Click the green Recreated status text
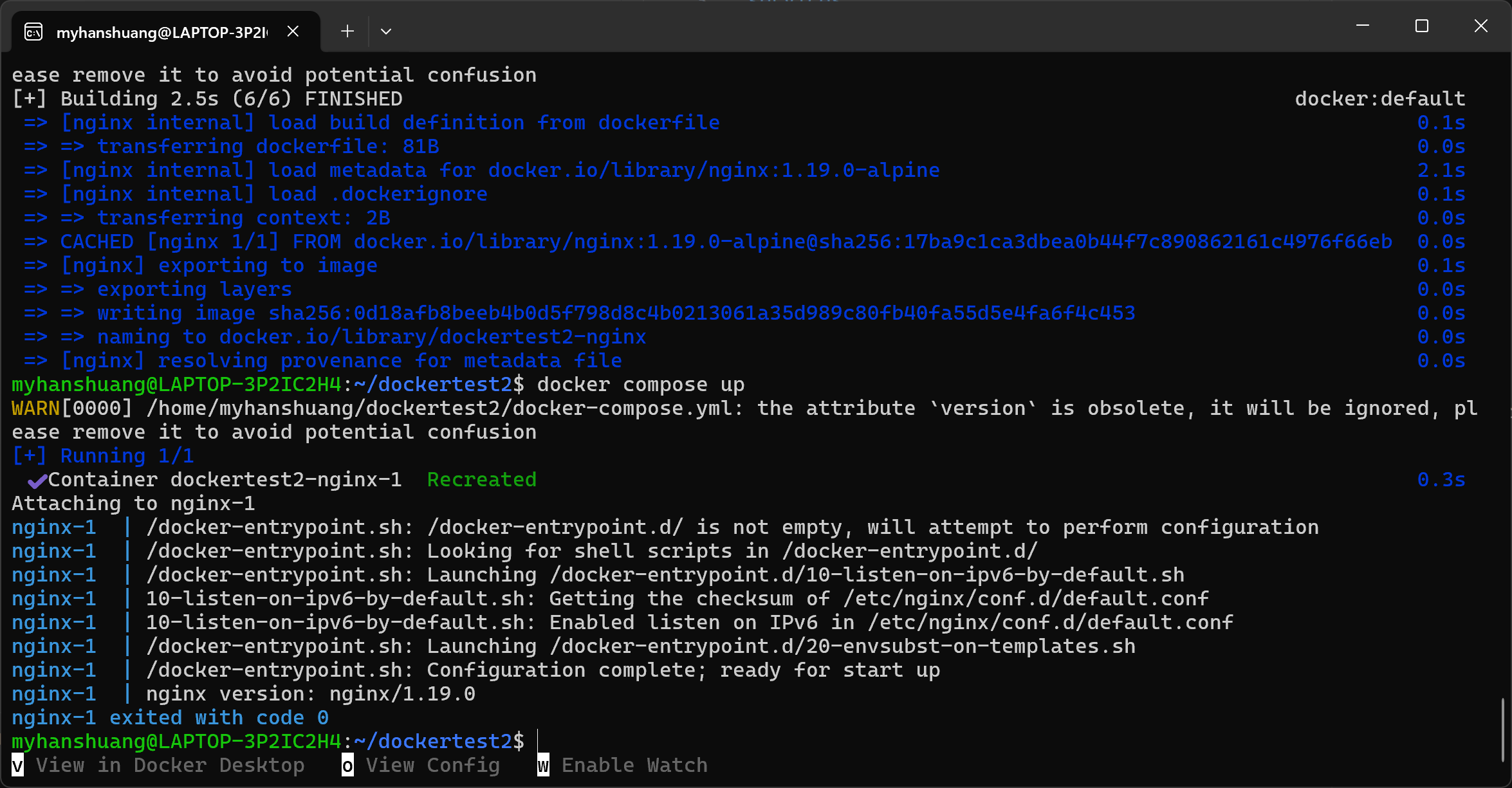 coord(481,480)
